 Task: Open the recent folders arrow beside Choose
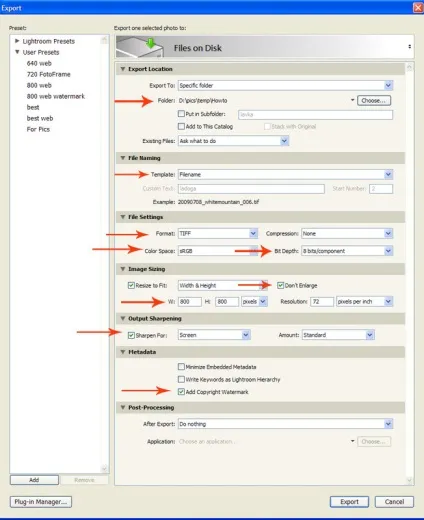pyautogui.click(x=352, y=100)
